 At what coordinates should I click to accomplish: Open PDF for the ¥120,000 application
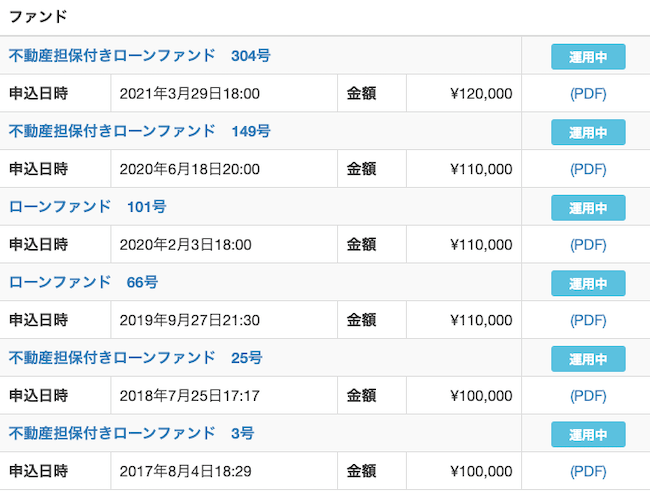click(588, 94)
